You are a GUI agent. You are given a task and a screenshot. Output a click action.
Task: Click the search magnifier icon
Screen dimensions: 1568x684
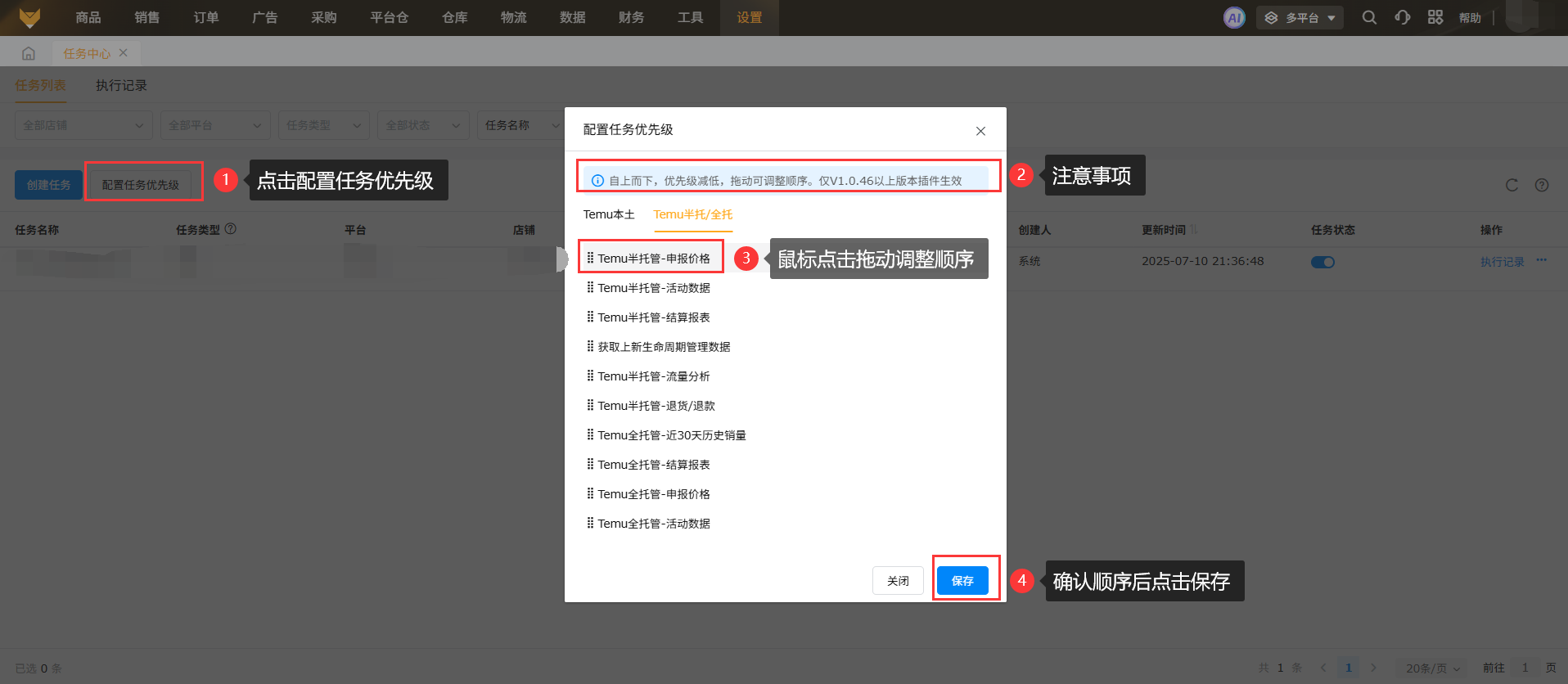click(x=1369, y=17)
